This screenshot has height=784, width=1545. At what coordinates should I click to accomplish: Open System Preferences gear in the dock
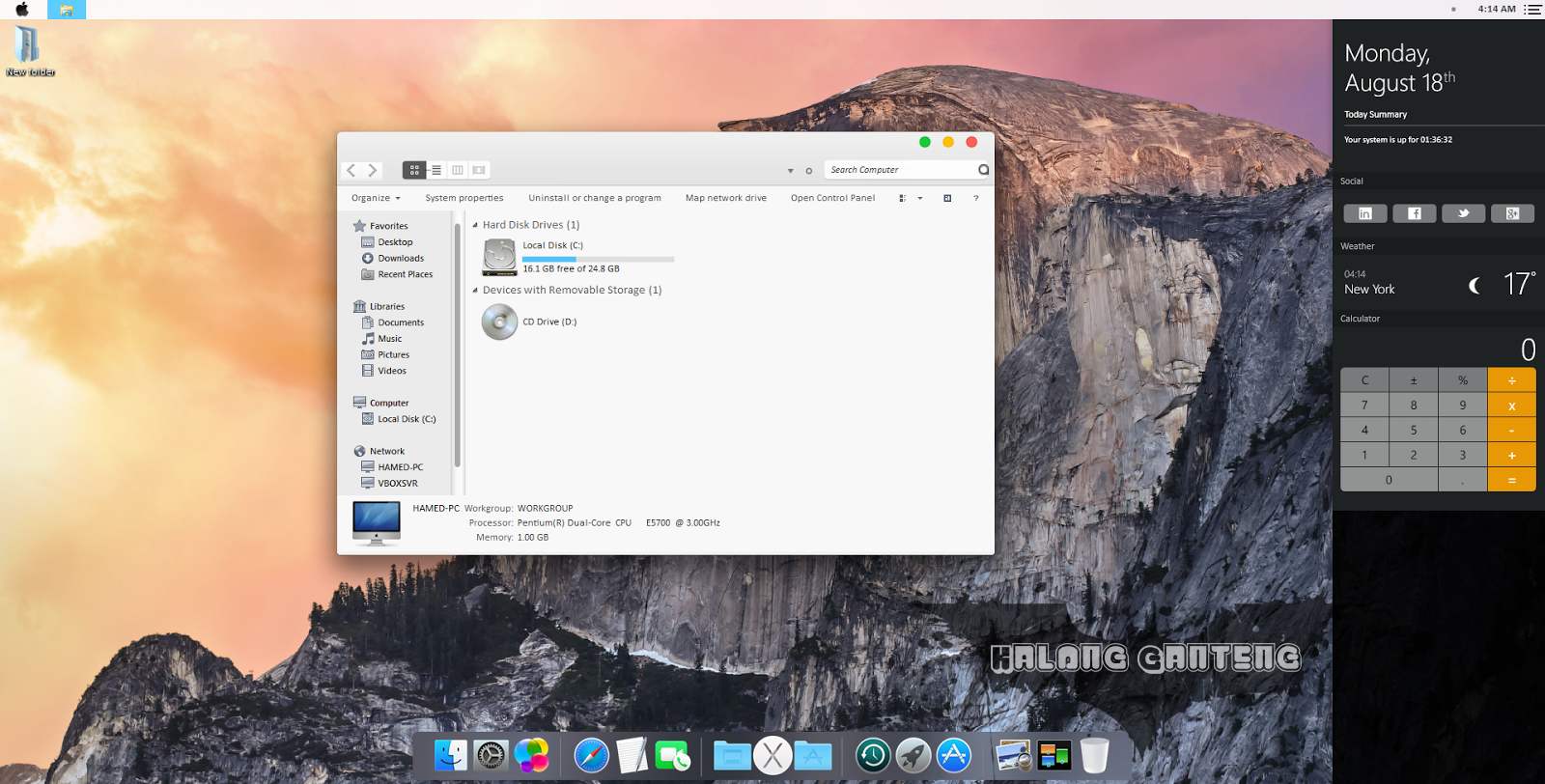[491, 755]
